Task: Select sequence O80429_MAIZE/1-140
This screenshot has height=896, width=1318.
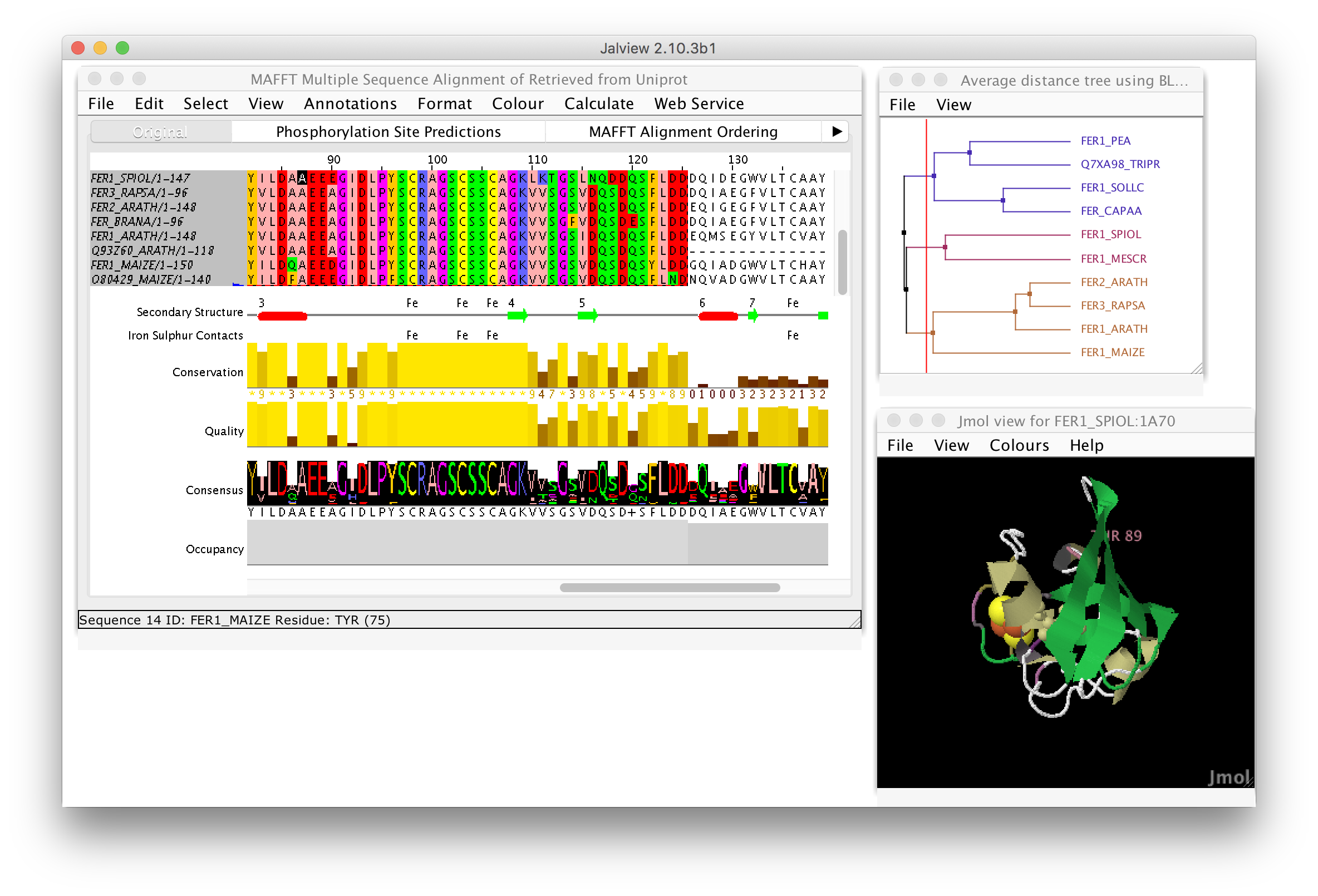Action: pos(151,279)
